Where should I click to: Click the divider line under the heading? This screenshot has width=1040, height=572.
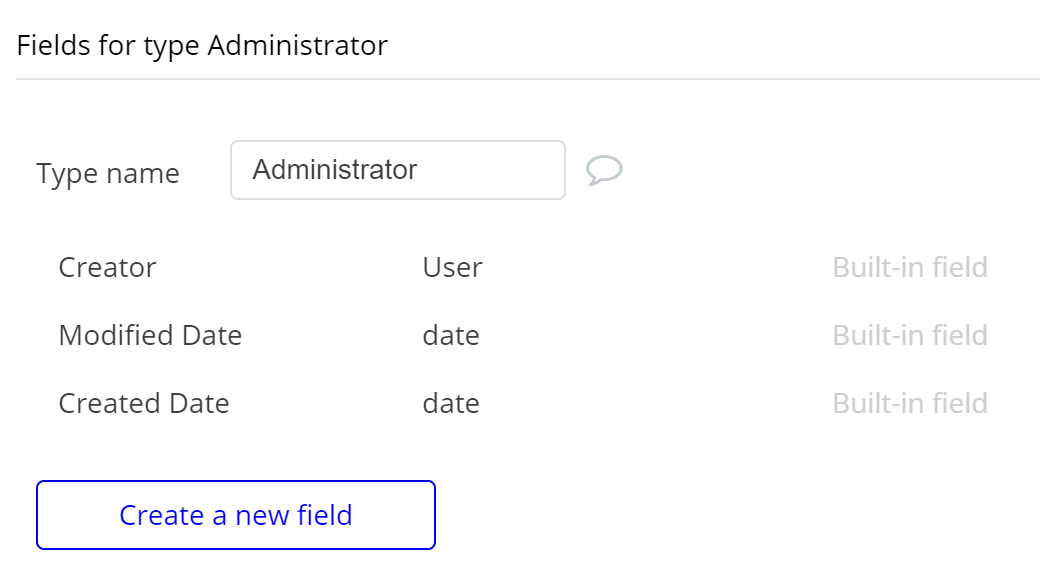[528, 78]
